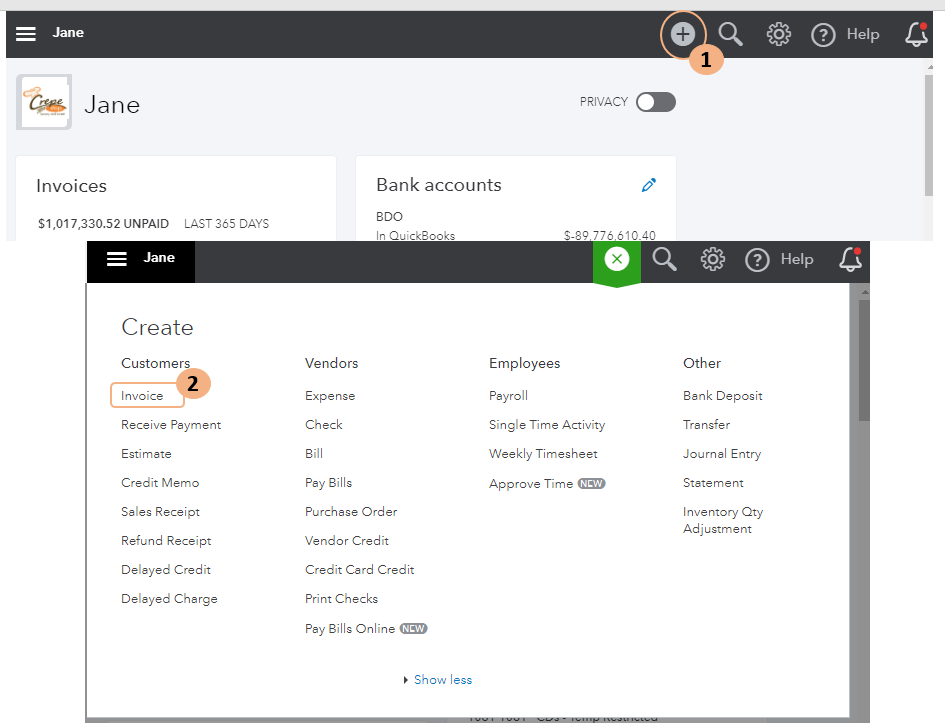Viewport: 945px width, 728px height.
Task: Choose Receive Payment from Create menu
Action: (x=171, y=425)
